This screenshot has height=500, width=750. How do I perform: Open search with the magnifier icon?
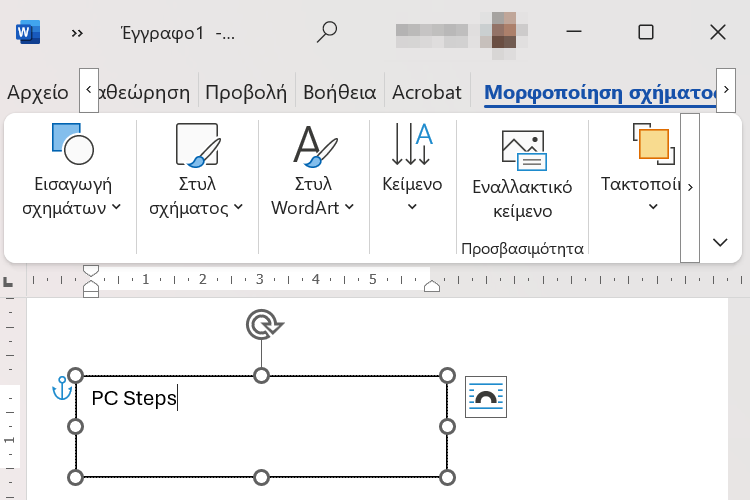pos(327,32)
